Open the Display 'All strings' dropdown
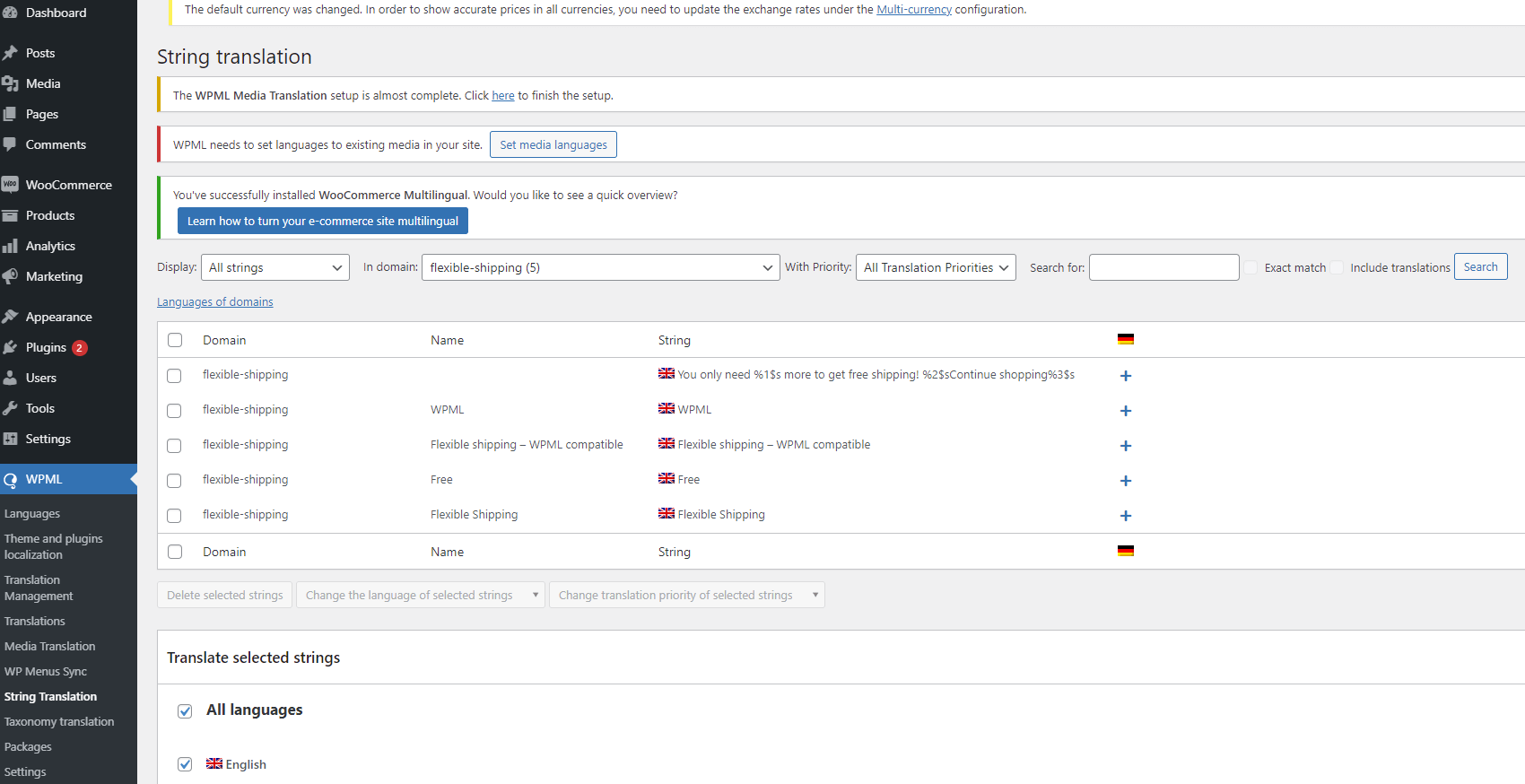The height and width of the screenshot is (784, 1525). click(275, 267)
